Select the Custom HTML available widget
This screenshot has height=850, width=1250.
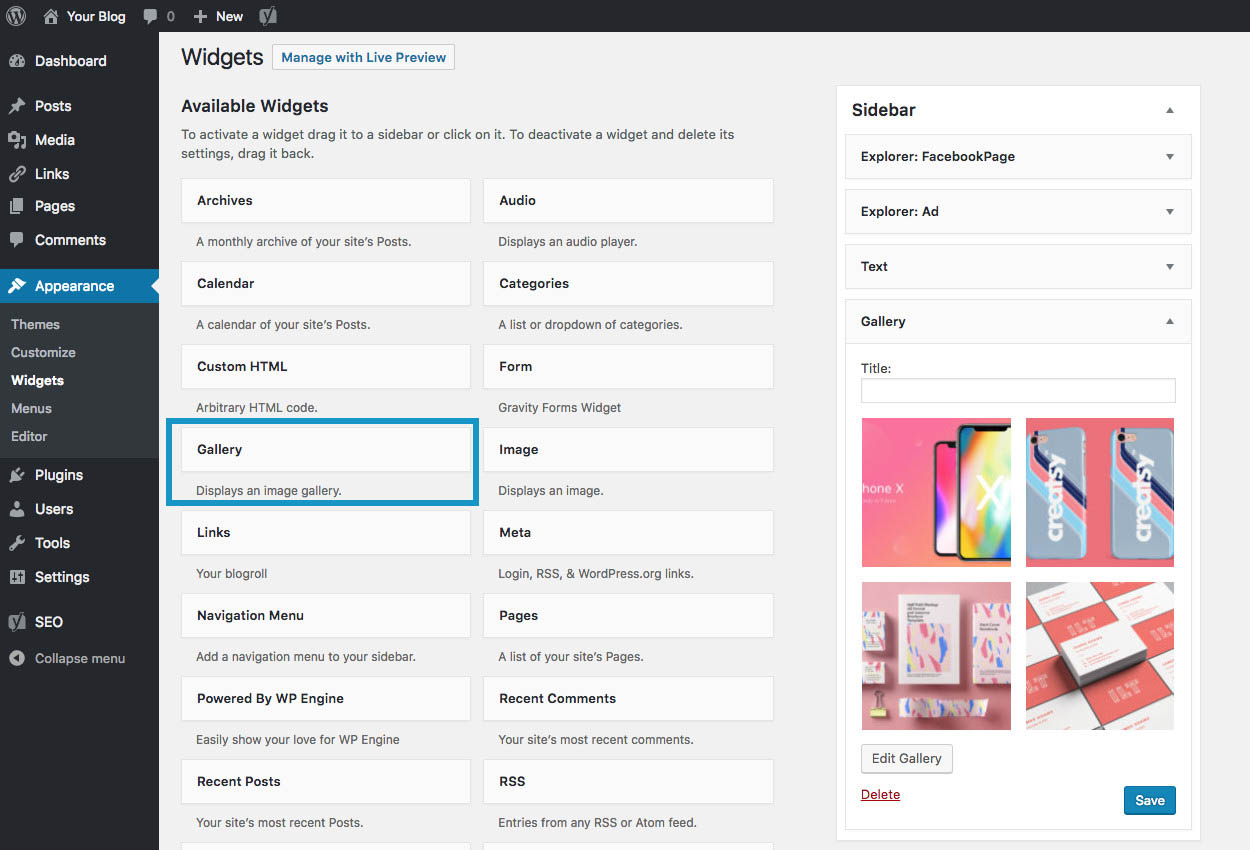[326, 367]
